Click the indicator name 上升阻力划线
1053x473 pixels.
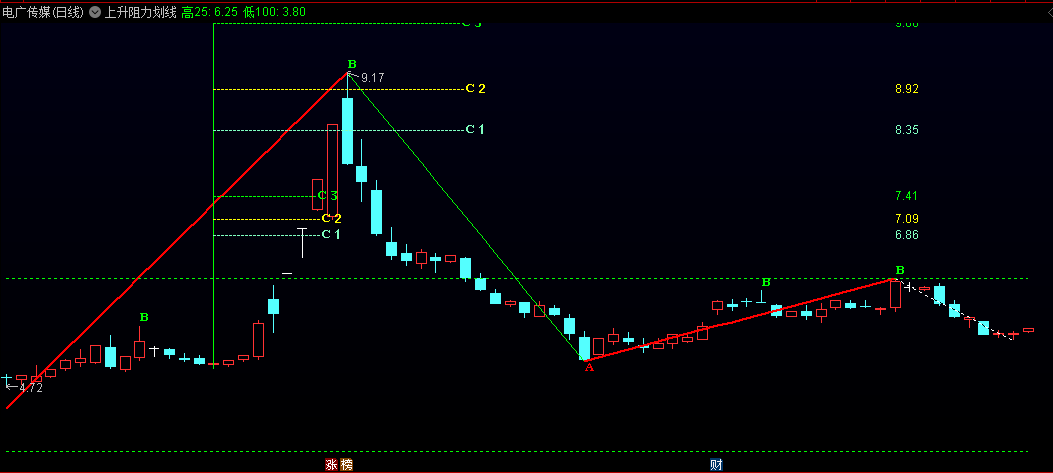(x=141, y=12)
